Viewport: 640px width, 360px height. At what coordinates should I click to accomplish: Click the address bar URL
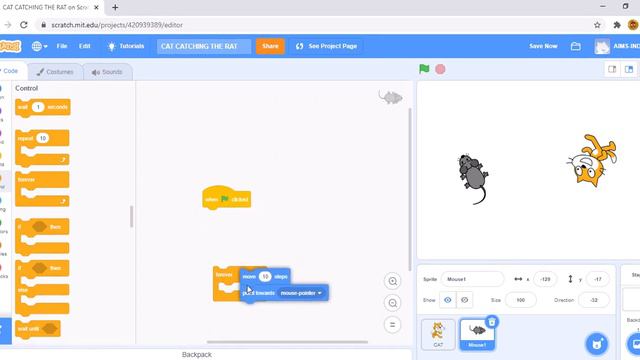coord(117,25)
